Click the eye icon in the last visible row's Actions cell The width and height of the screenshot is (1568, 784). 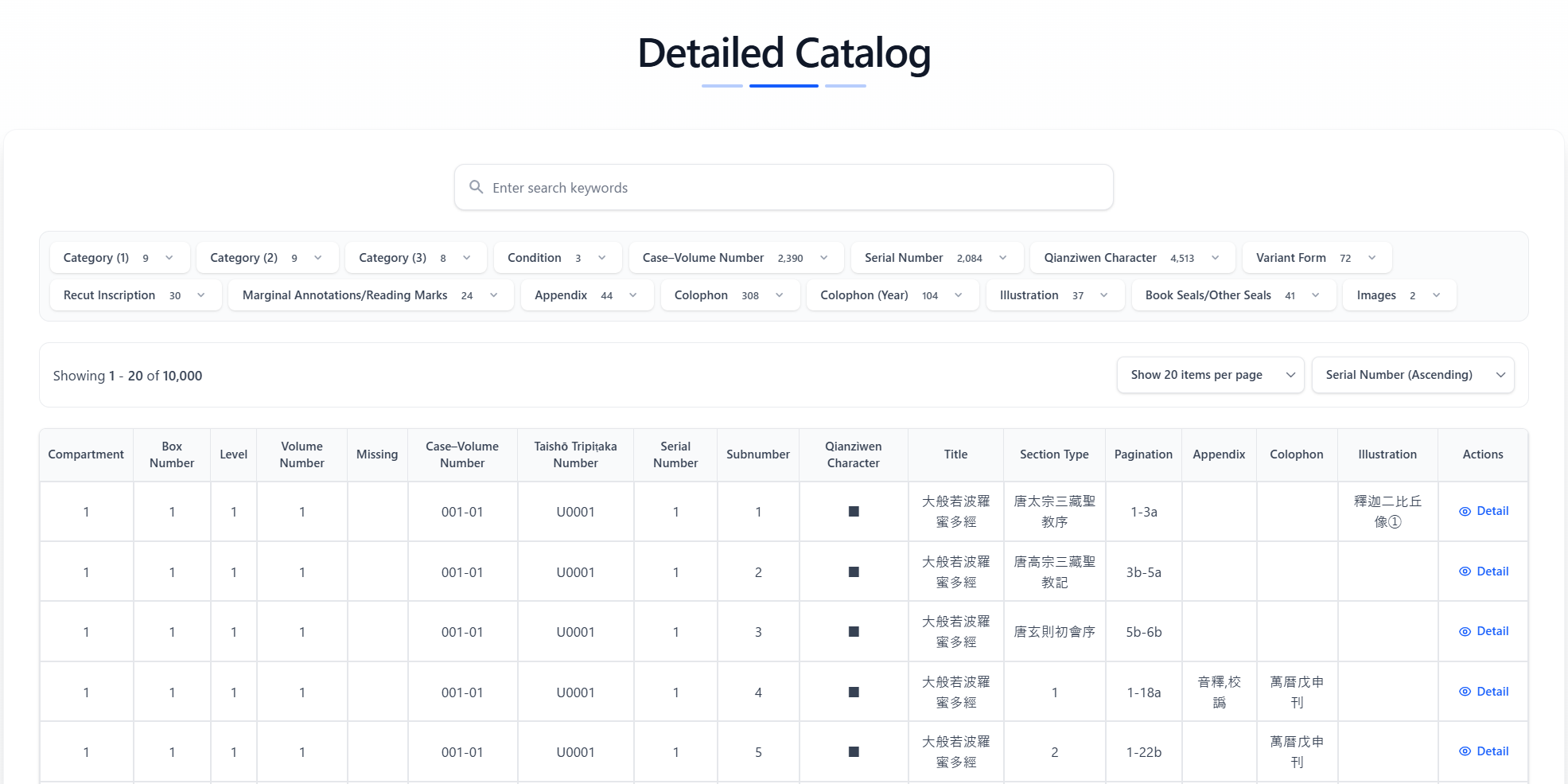pyautogui.click(x=1464, y=751)
